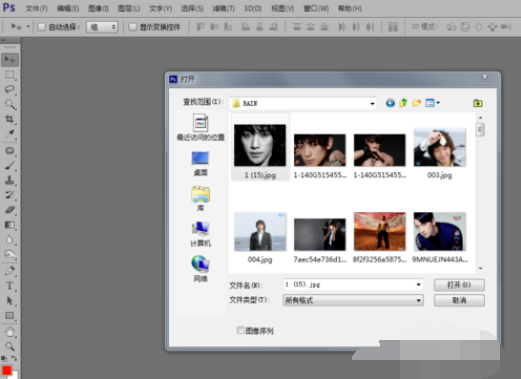Screen dimensions: 521x379
Task: Open the Edit menu
Action: [x=68, y=8]
